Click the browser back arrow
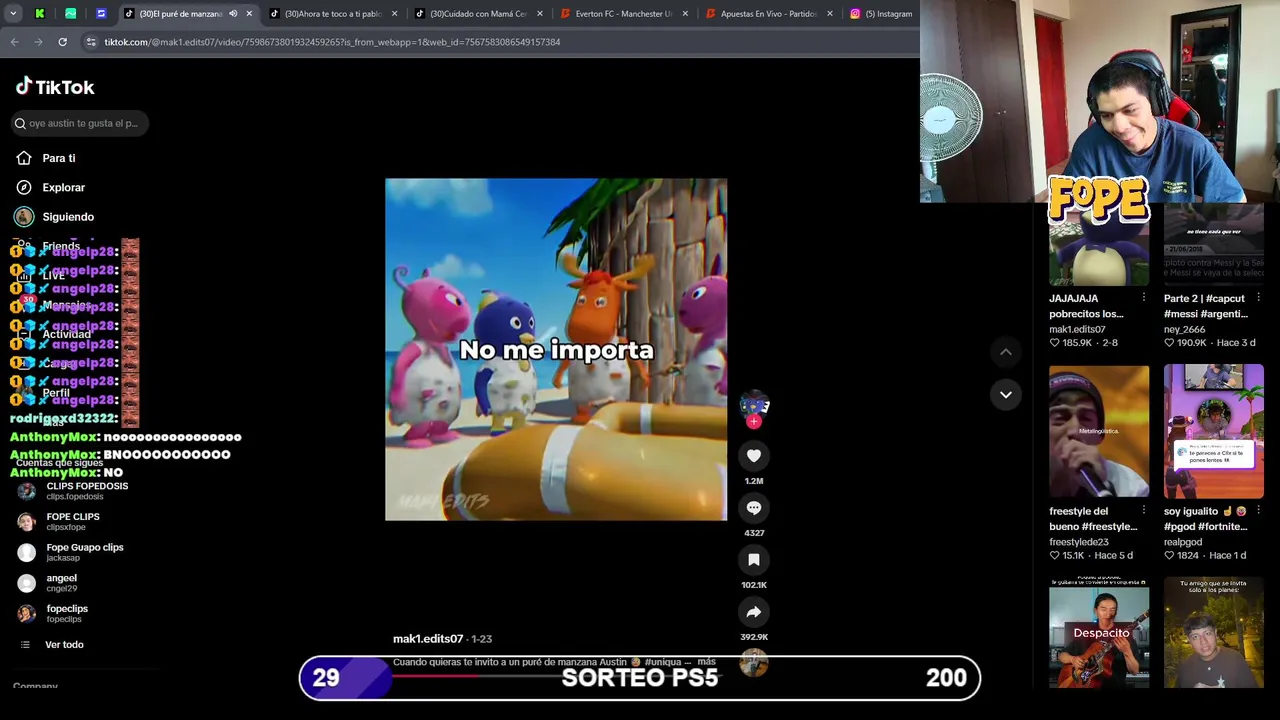This screenshot has height=720, width=1280. click(14, 42)
